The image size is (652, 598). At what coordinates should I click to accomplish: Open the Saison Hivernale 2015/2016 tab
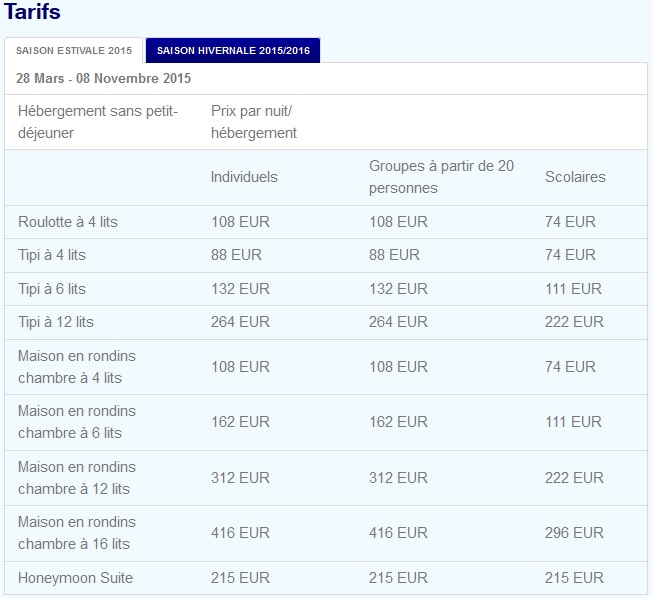(233, 50)
